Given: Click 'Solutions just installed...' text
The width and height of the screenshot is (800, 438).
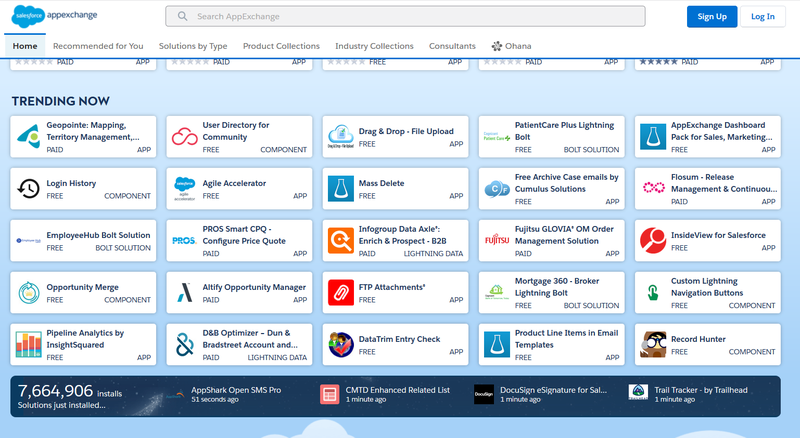Looking at the screenshot, I should point(62,405).
